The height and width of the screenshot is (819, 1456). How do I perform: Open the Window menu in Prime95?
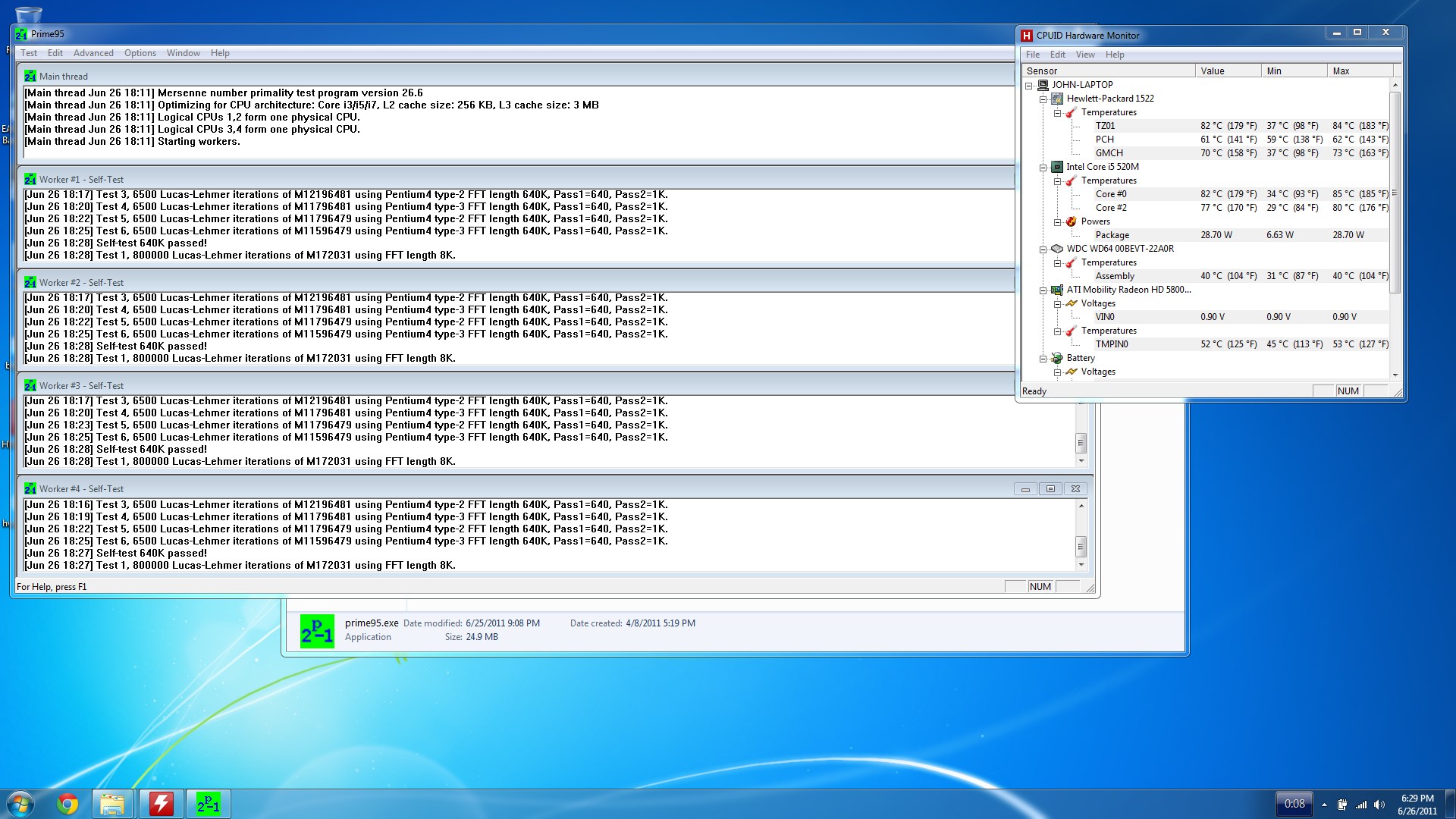pos(184,53)
